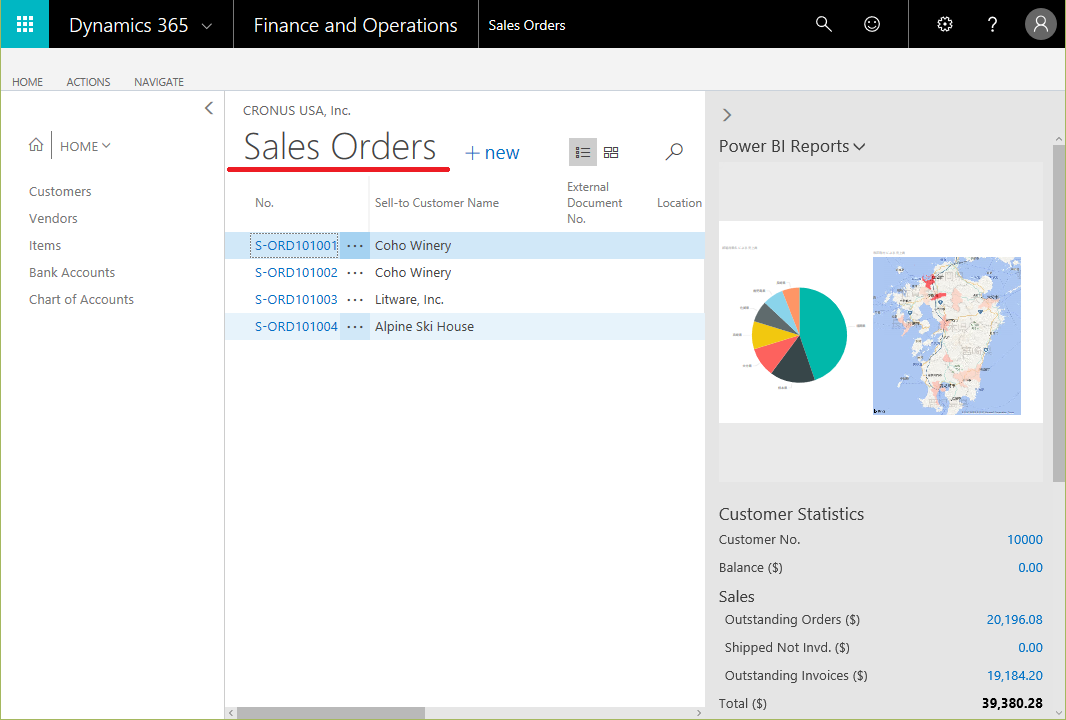Open row menu for S-ORD101003
This screenshot has height=720, width=1066.
pos(355,300)
